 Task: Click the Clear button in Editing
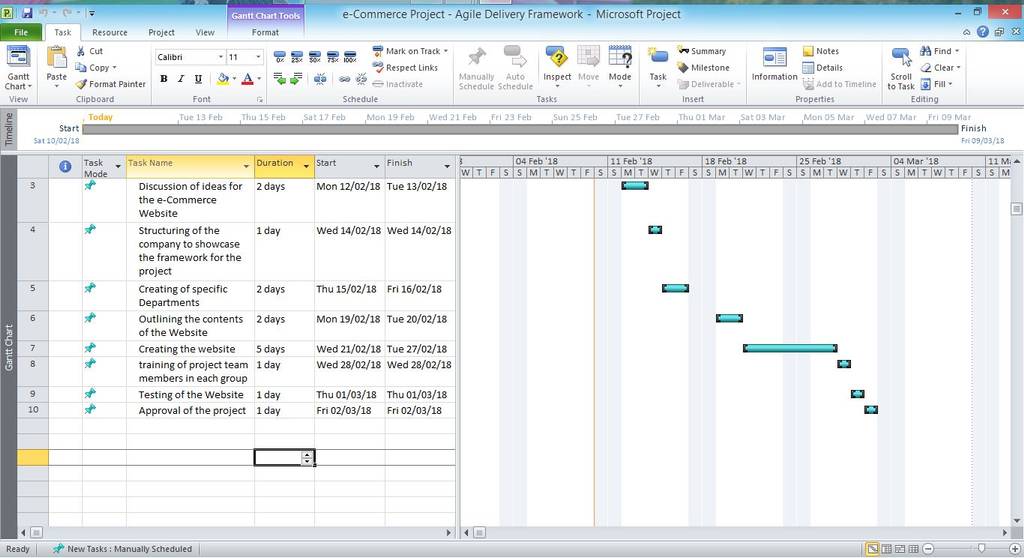(940, 68)
